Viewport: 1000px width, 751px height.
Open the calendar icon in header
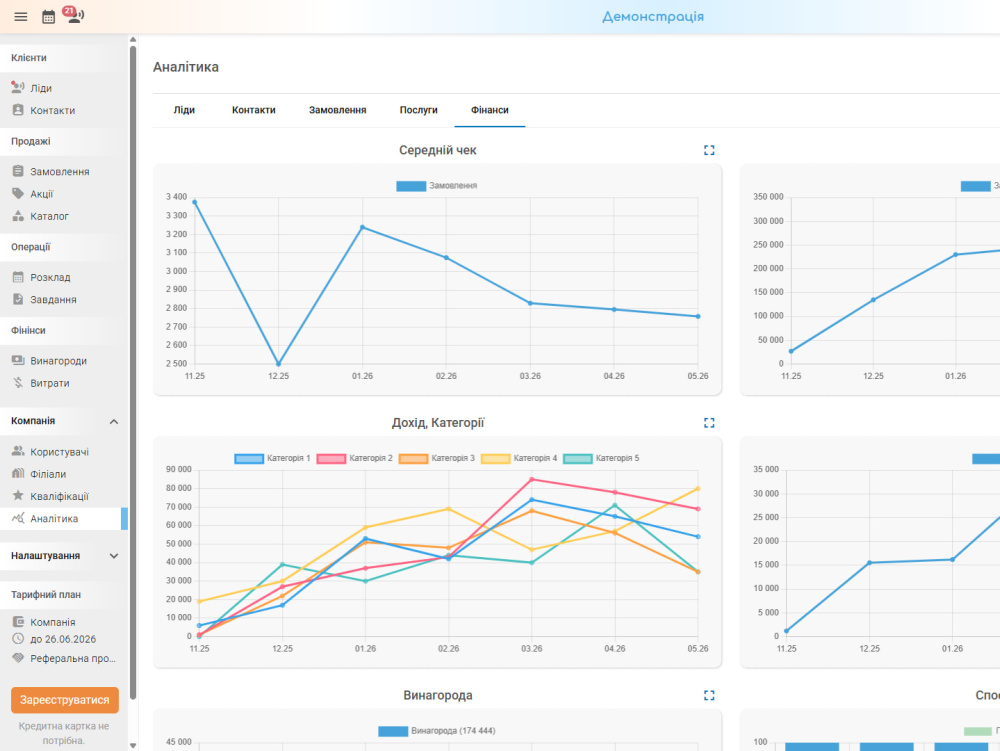[48, 17]
